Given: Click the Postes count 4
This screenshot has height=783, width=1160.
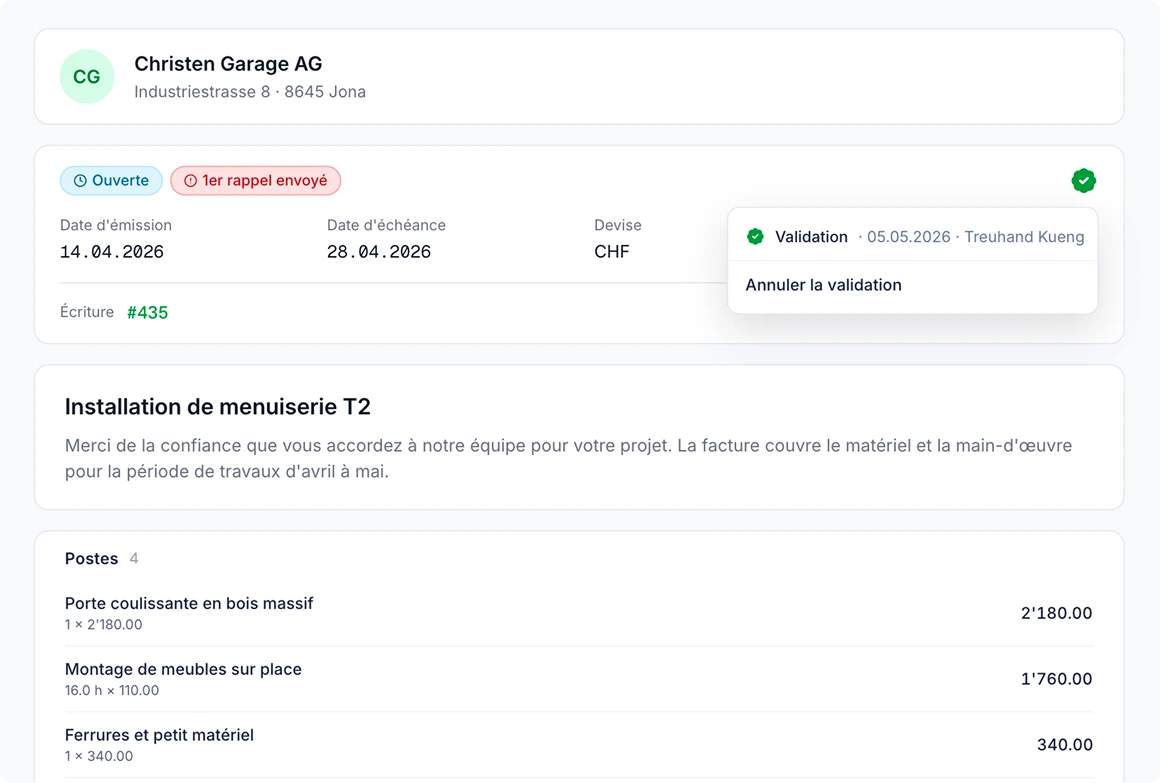Looking at the screenshot, I should [x=134, y=559].
